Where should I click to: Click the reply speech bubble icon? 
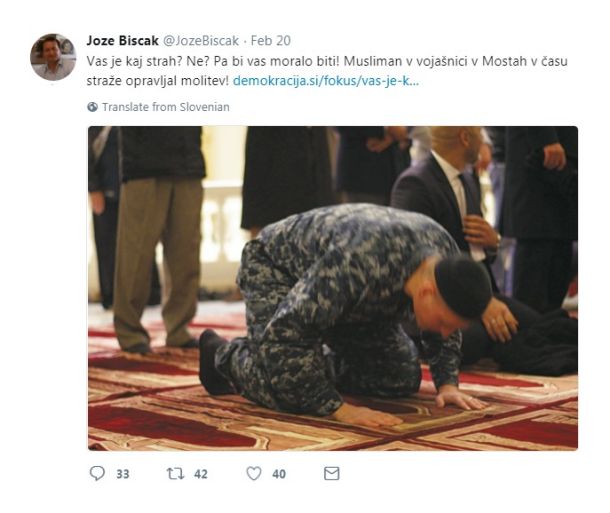(x=97, y=473)
